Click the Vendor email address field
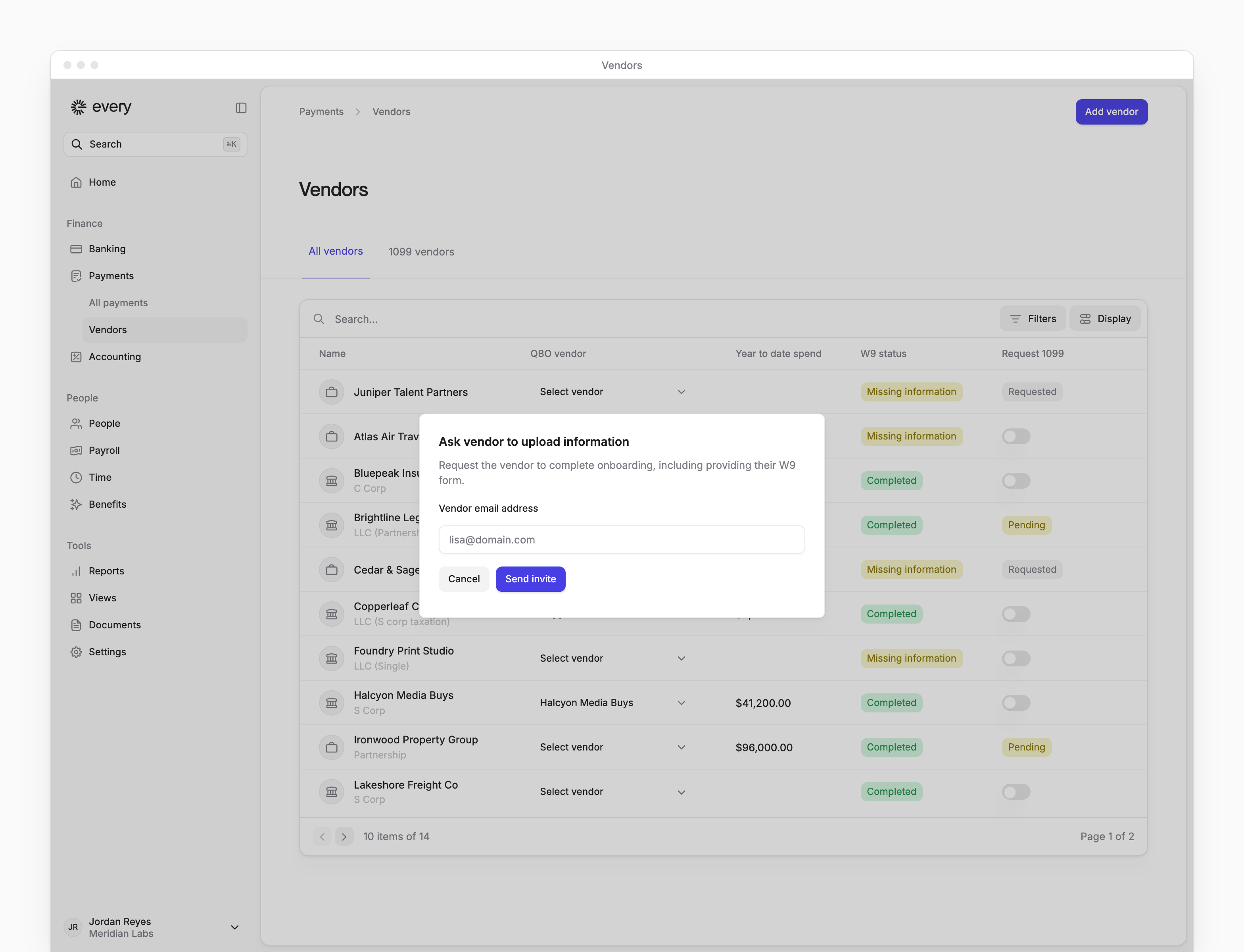 [622, 539]
